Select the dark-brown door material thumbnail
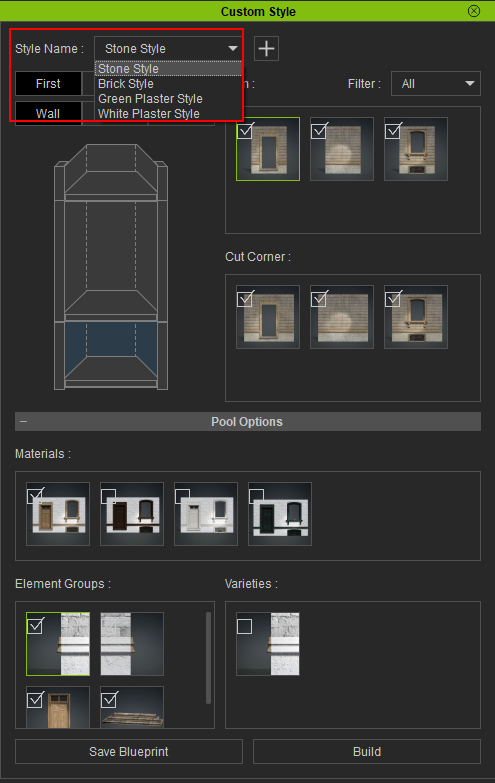The image size is (495, 783). (x=132, y=514)
